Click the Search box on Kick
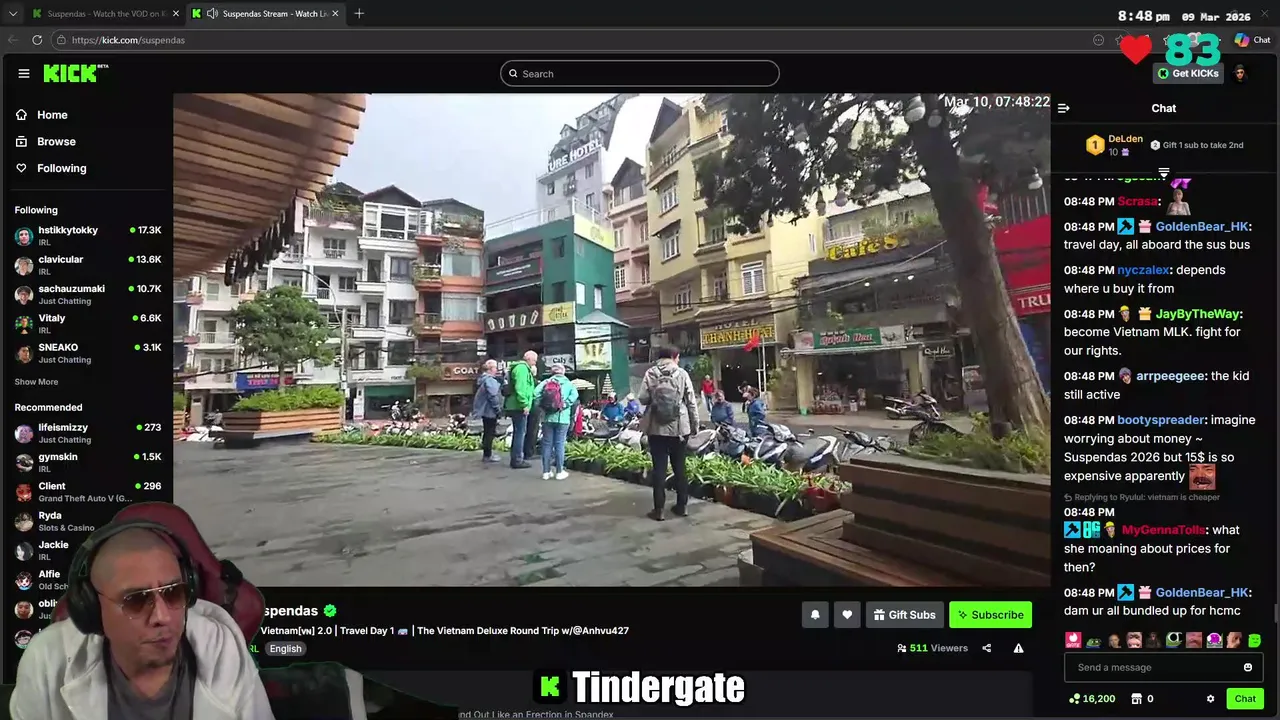Image resolution: width=1280 pixels, height=720 pixels. click(639, 73)
